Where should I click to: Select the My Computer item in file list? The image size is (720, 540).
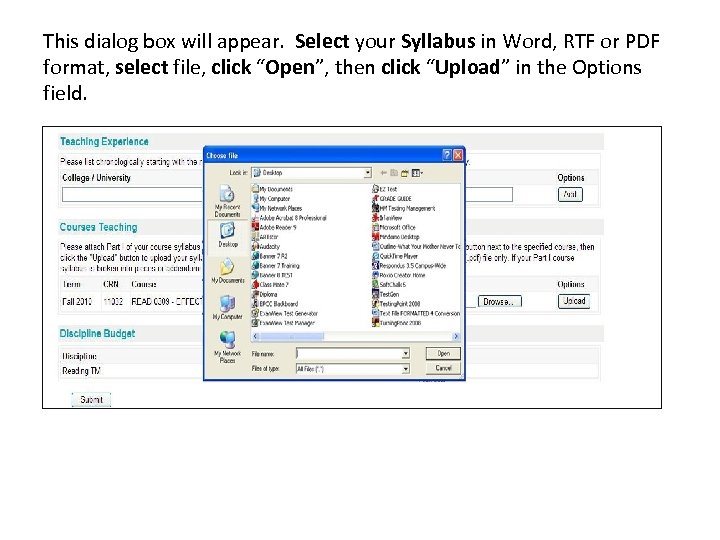tap(271, 199)
